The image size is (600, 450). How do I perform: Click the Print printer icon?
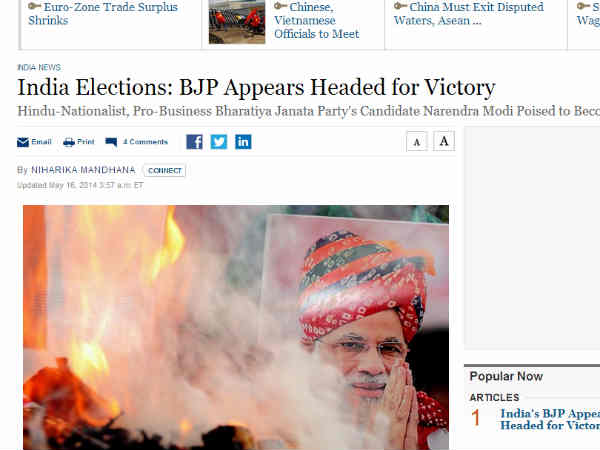(69, 142)
